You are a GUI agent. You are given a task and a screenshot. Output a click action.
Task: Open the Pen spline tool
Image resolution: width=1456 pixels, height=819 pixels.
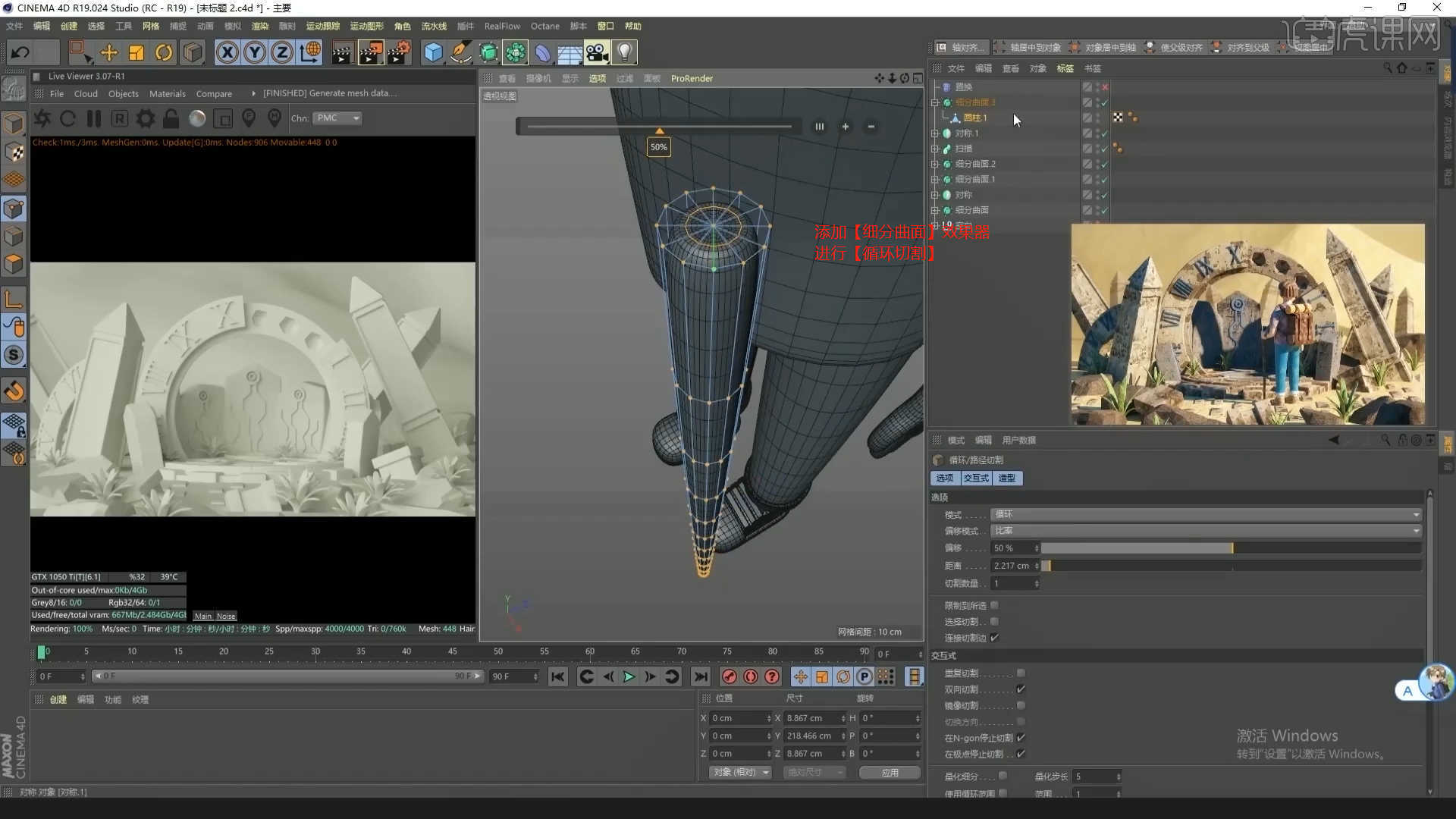pos(460,52)
